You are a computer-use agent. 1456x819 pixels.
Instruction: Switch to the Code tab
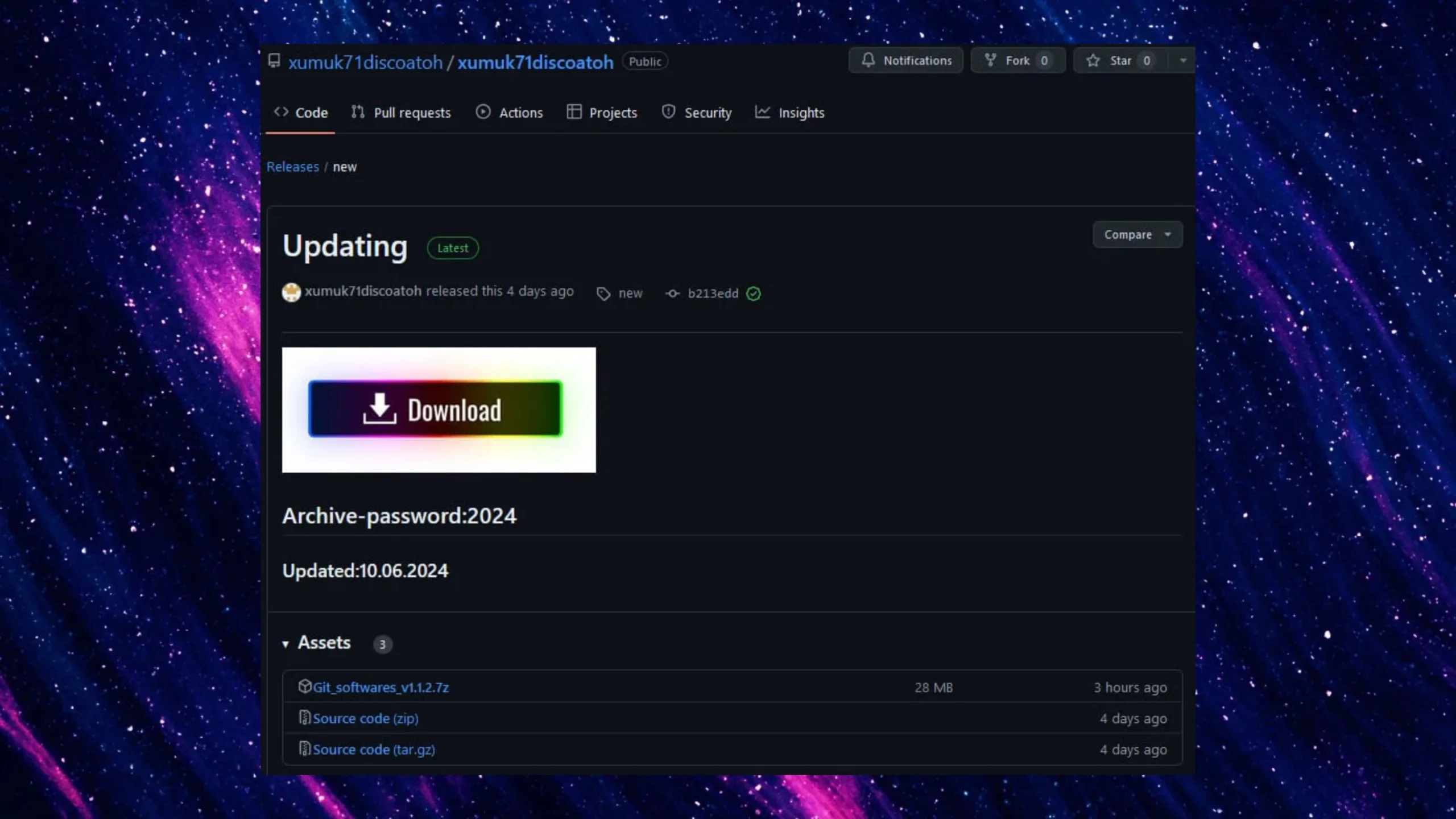click(300, 113)
